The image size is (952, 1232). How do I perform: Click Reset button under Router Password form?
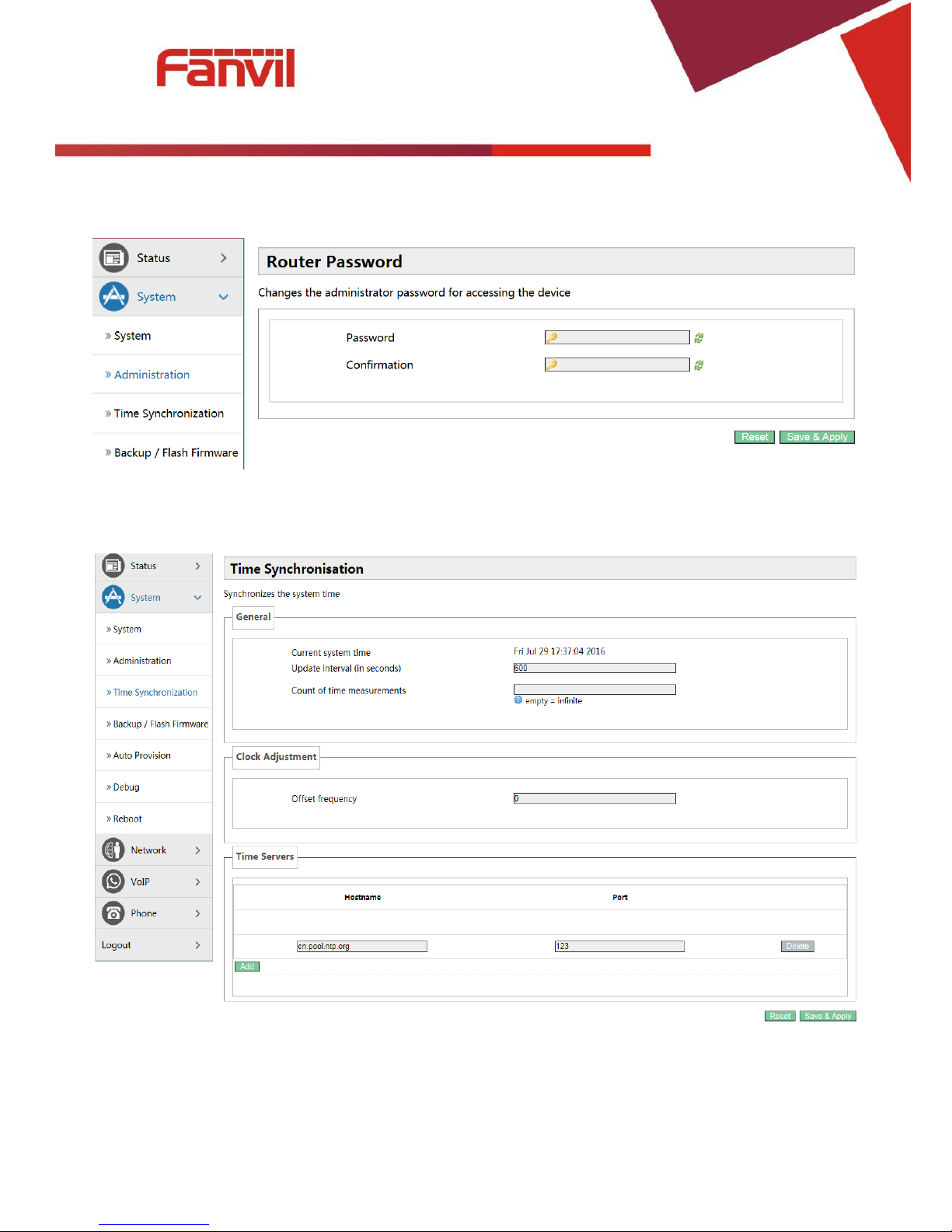755,437
